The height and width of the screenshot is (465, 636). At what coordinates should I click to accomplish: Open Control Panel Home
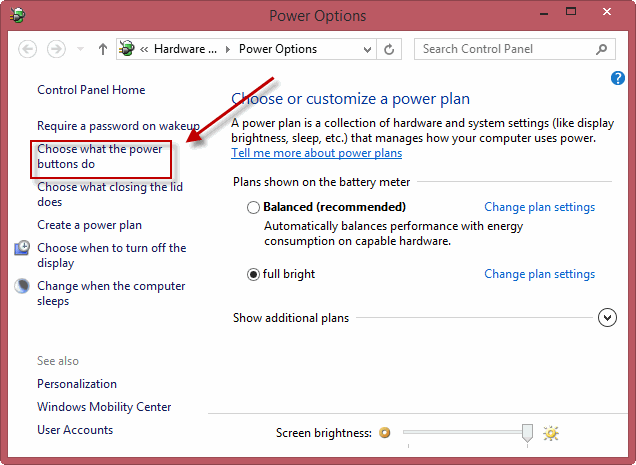91,90
